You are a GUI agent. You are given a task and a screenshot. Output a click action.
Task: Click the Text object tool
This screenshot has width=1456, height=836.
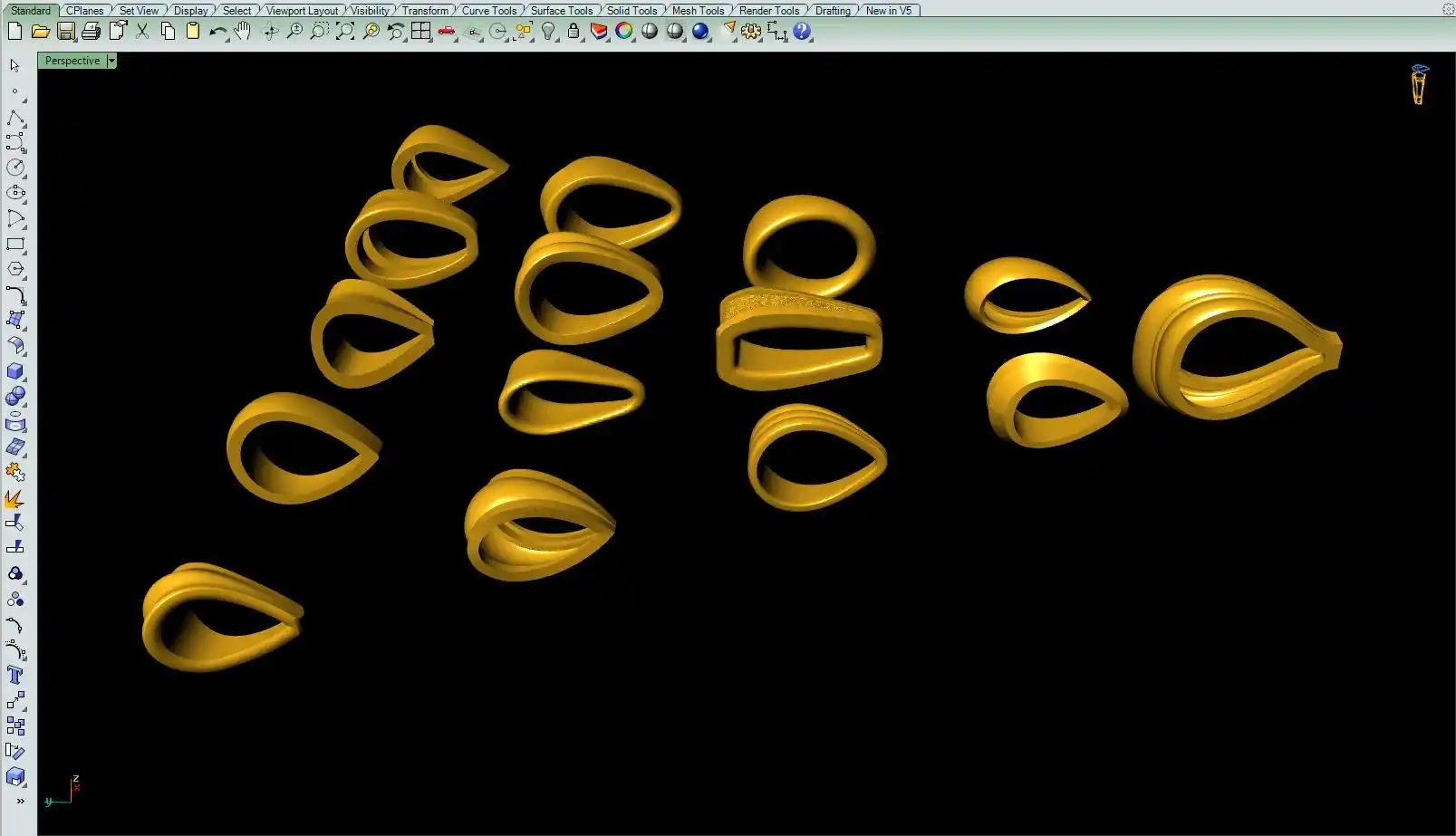(15, 675)
